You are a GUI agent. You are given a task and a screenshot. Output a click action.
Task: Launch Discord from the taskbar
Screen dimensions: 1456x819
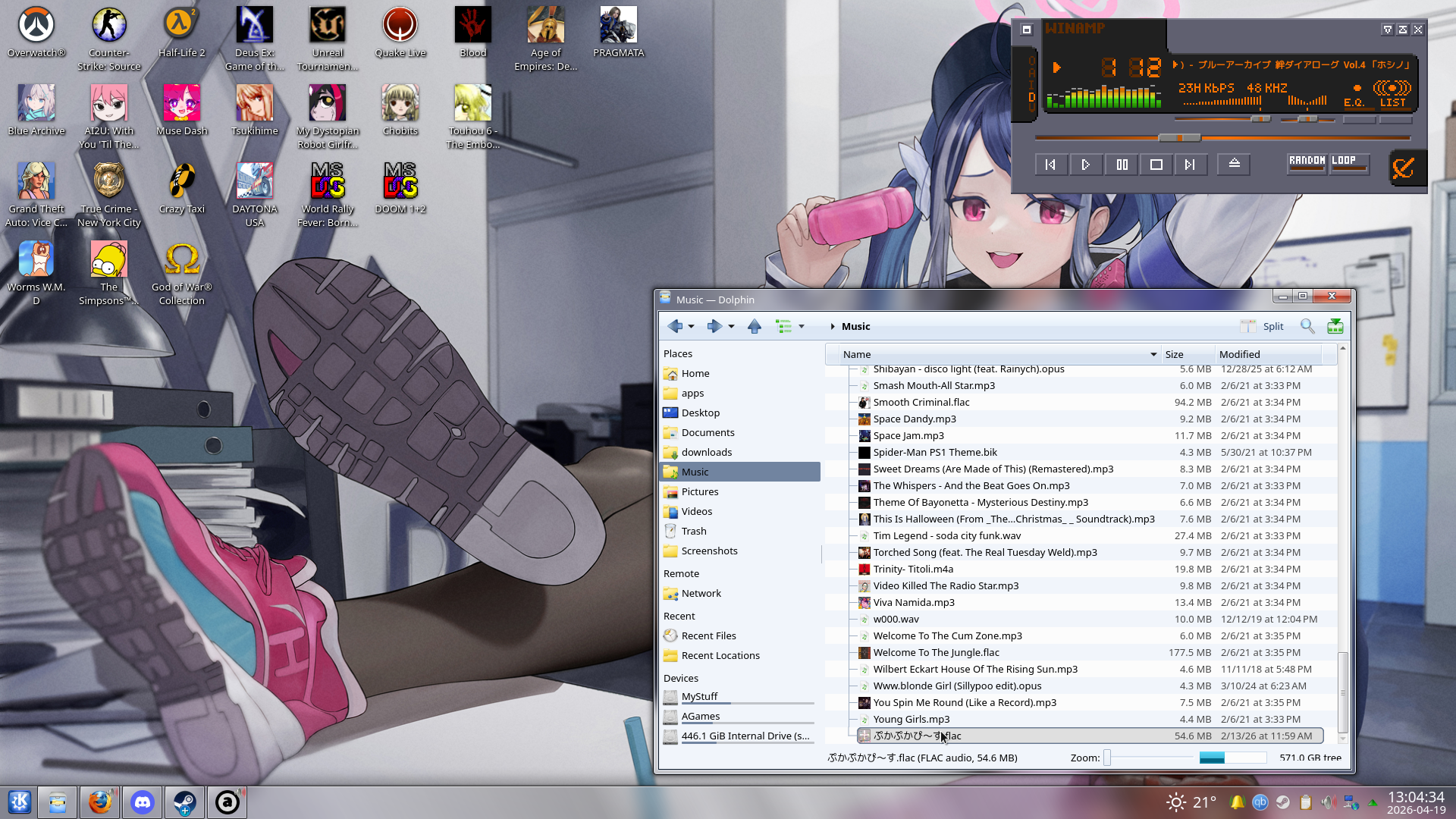tap(143, 802)
